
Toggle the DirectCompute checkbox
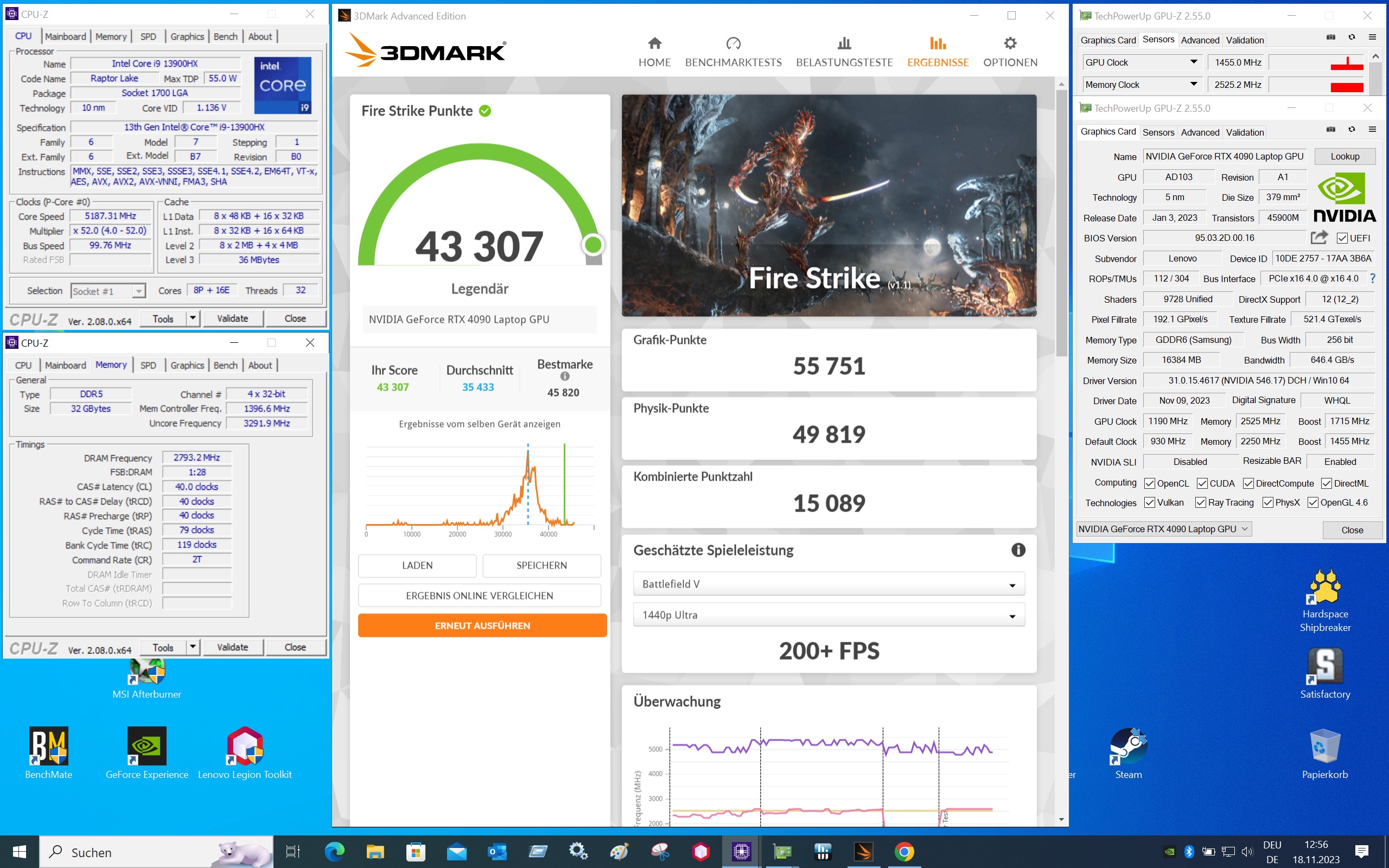tap(1248, 483)
